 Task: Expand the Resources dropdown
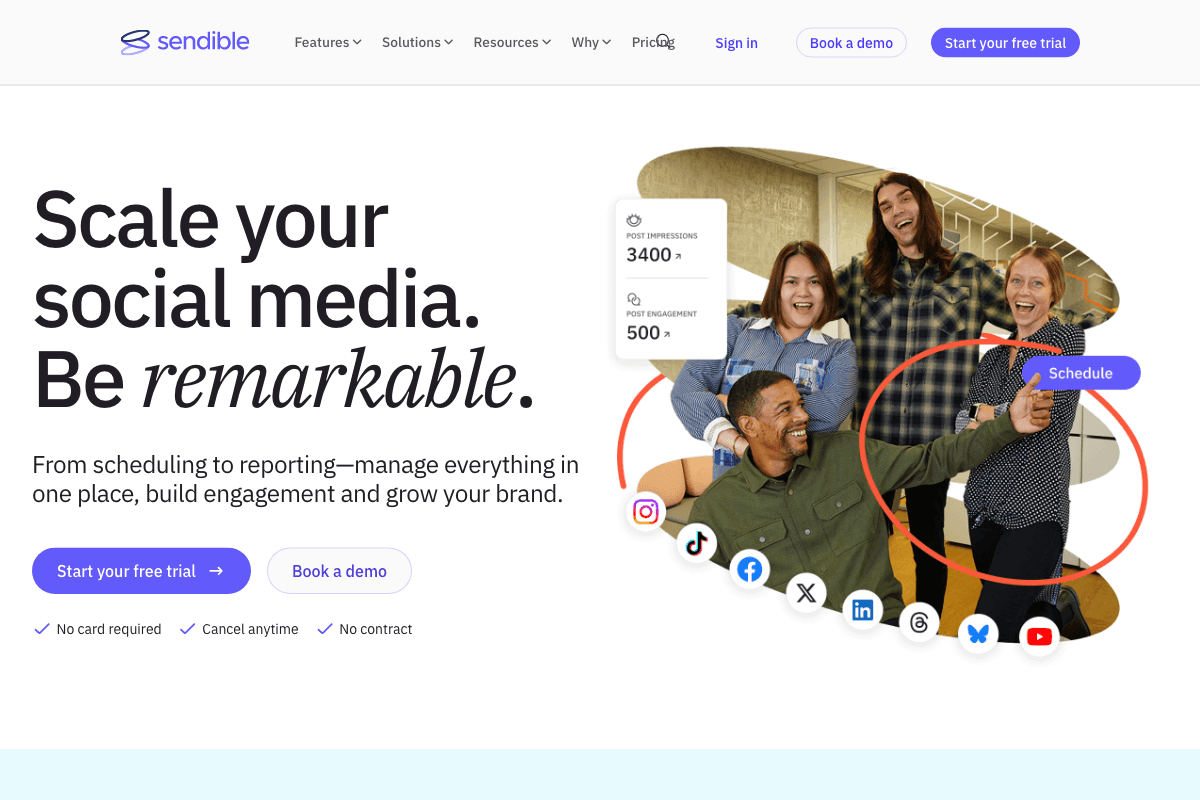click(511, 42)
